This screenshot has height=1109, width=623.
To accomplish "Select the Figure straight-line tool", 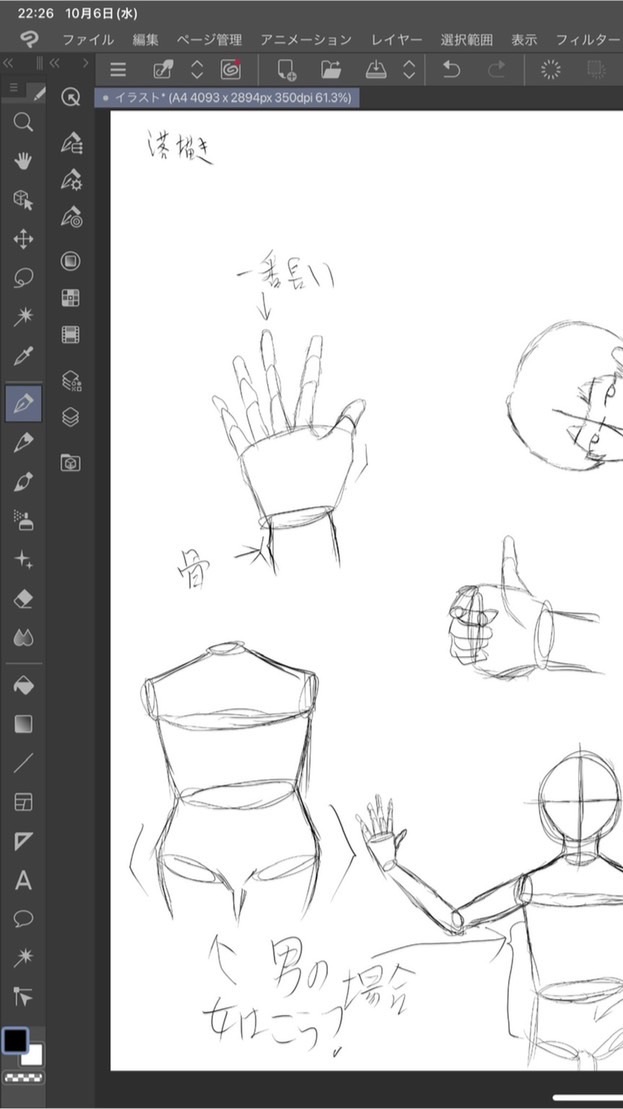I will point(23,763).
